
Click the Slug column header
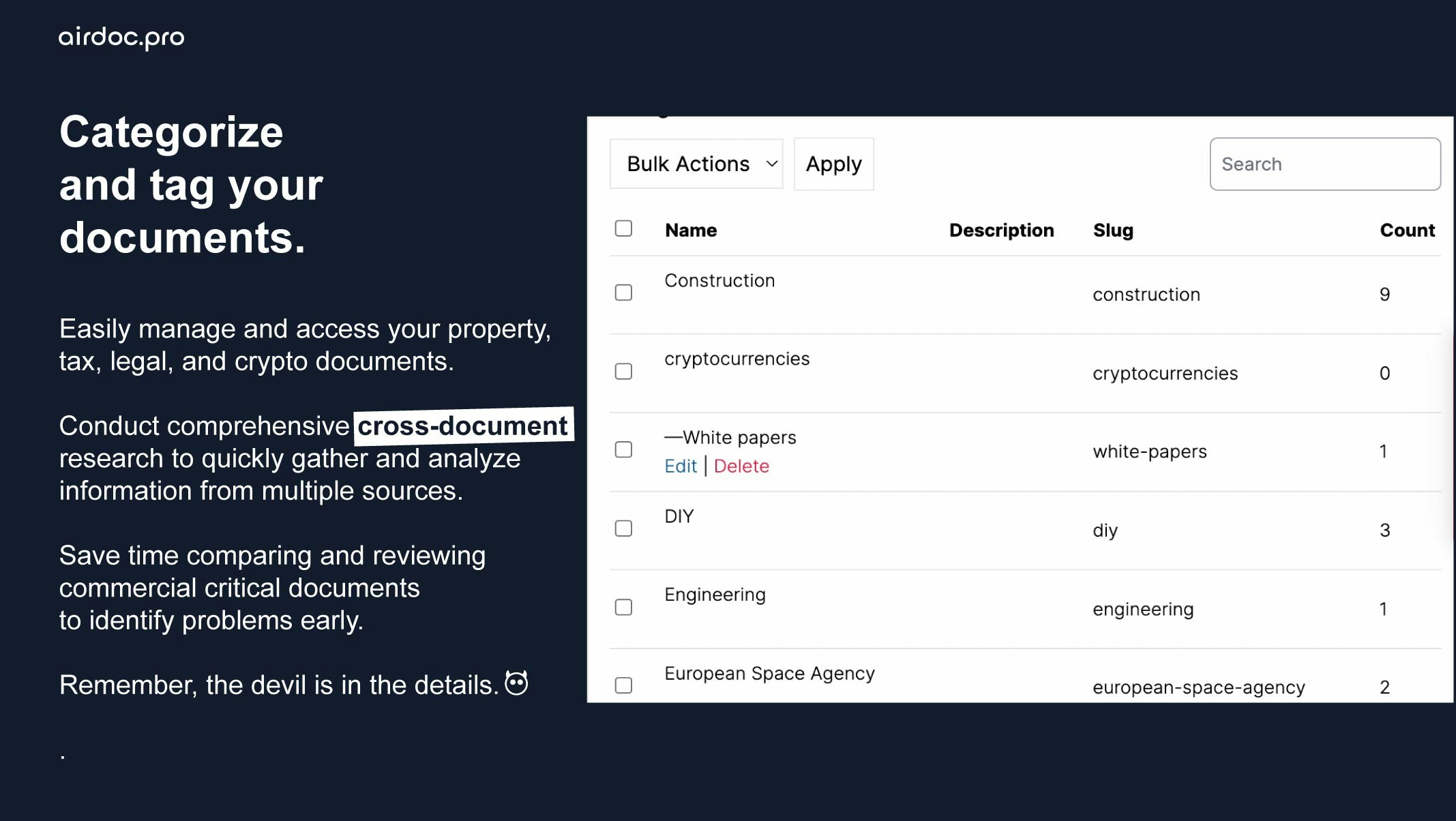(1113, 230)
